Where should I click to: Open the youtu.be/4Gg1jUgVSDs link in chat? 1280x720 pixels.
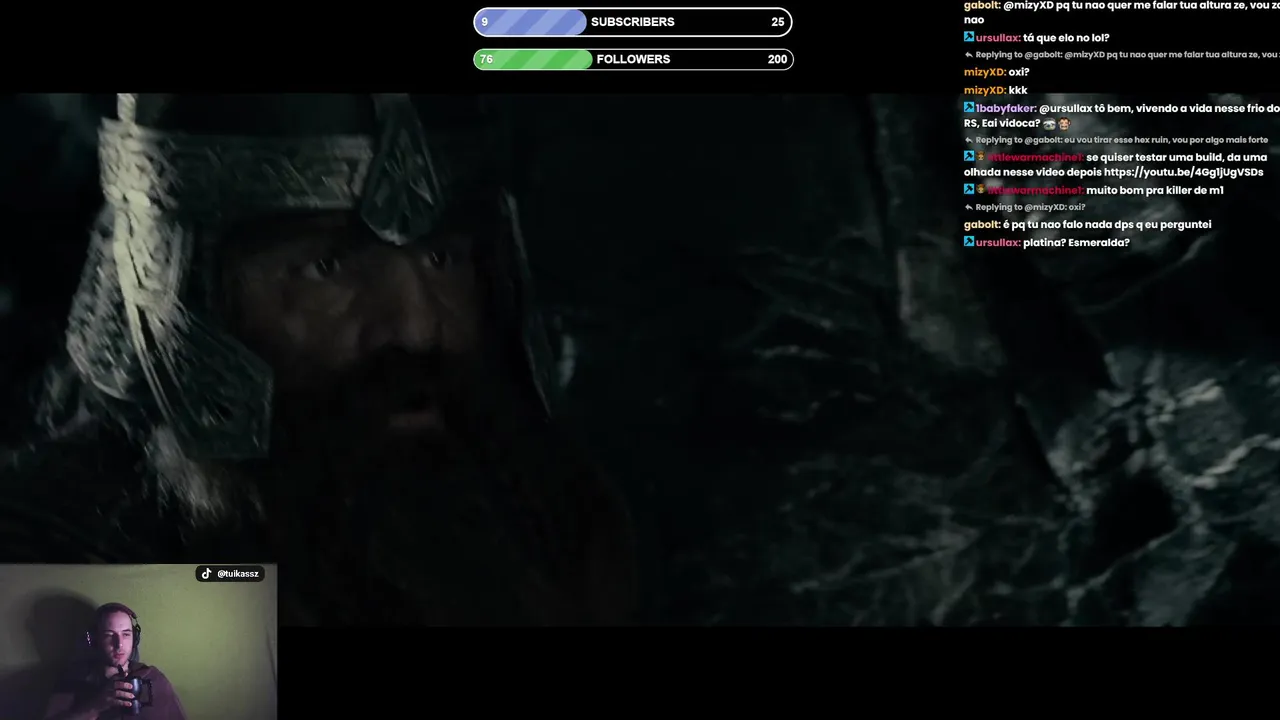click(1183, 172)
